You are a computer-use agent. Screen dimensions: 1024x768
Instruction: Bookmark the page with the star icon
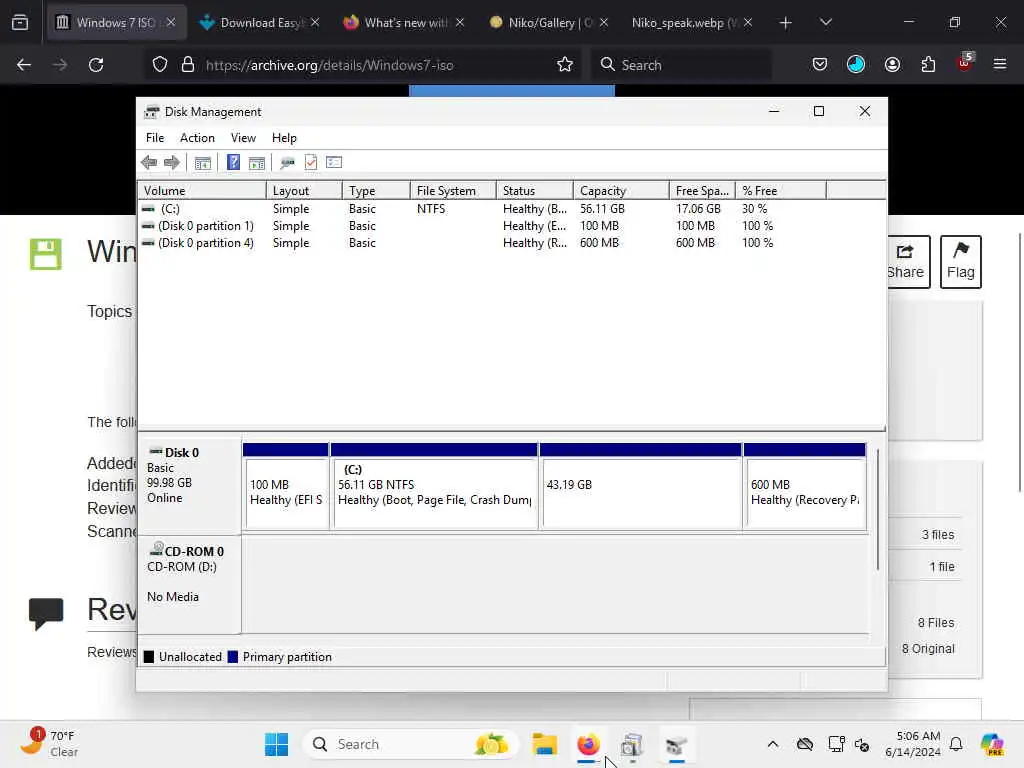(565, 65)
